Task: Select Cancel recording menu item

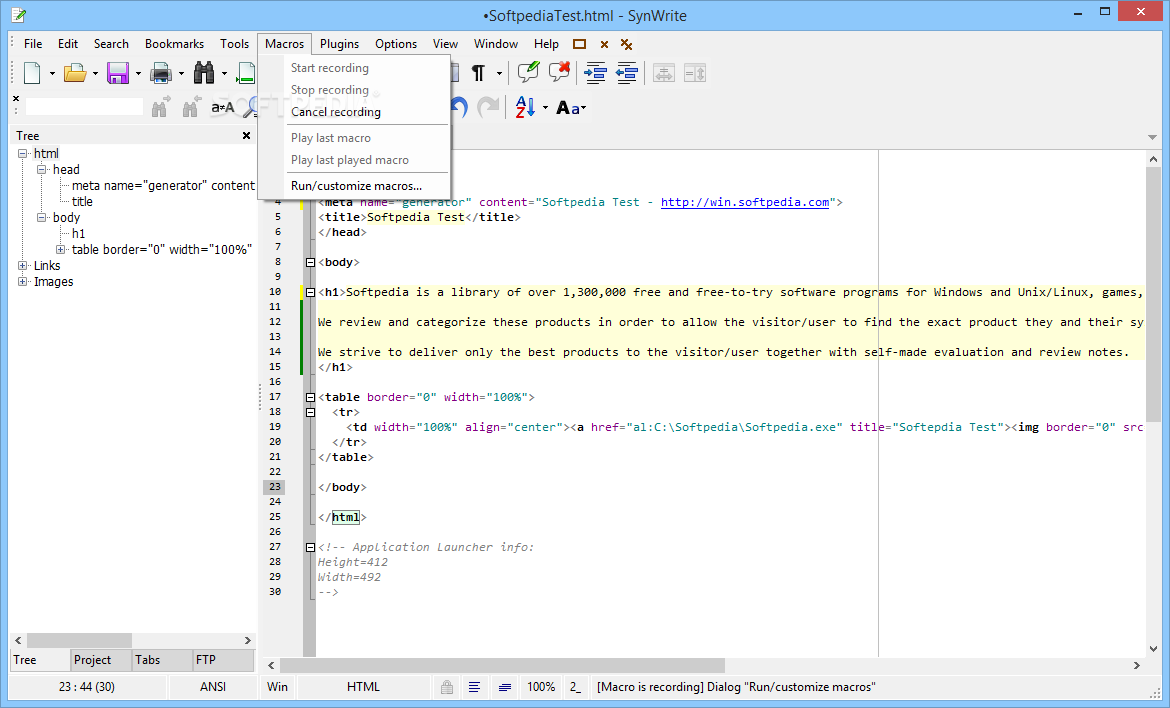Action: pyautogui.click(x=336, y=112)
